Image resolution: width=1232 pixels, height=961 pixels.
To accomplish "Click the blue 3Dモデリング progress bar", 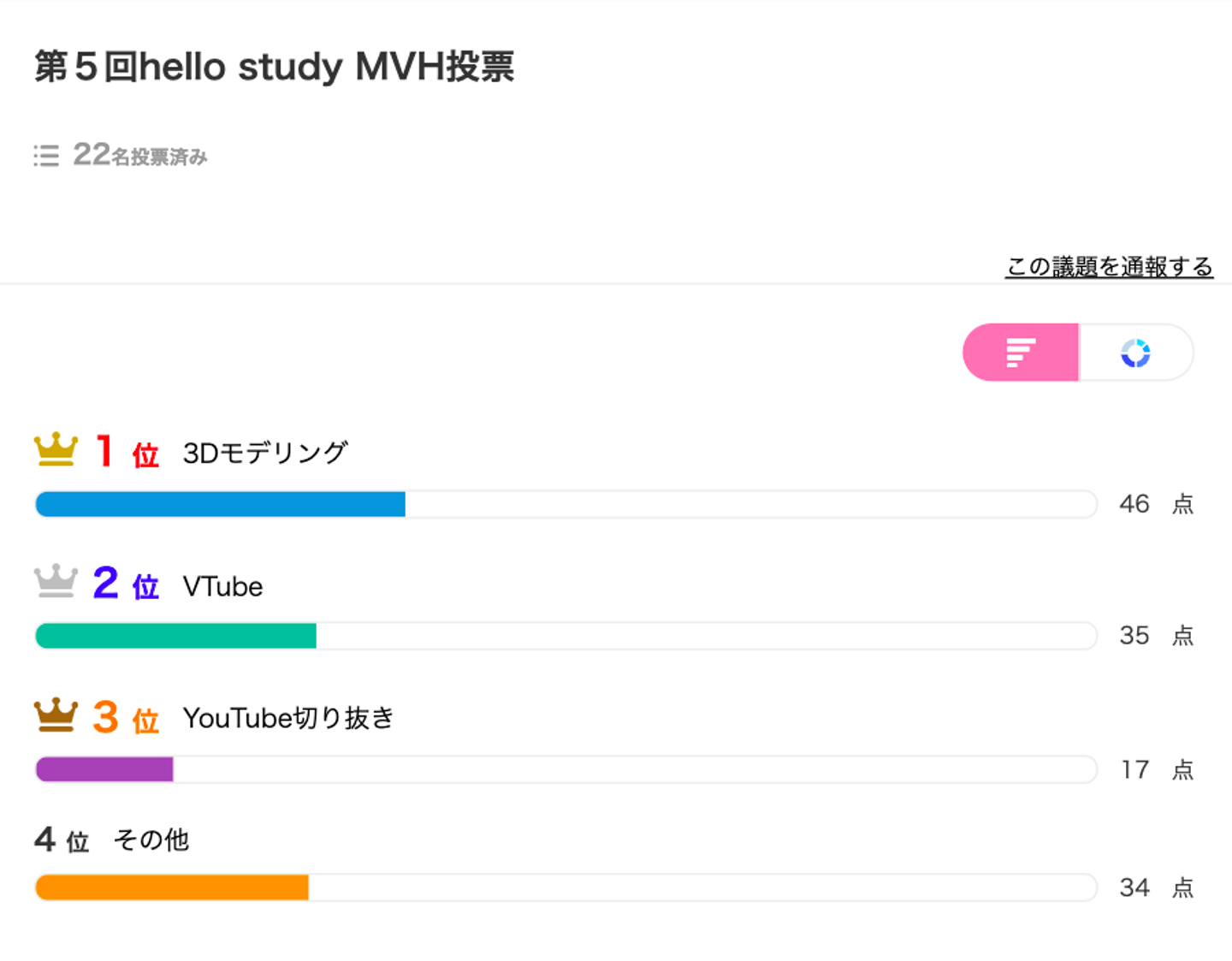I will tap(221, 504).
